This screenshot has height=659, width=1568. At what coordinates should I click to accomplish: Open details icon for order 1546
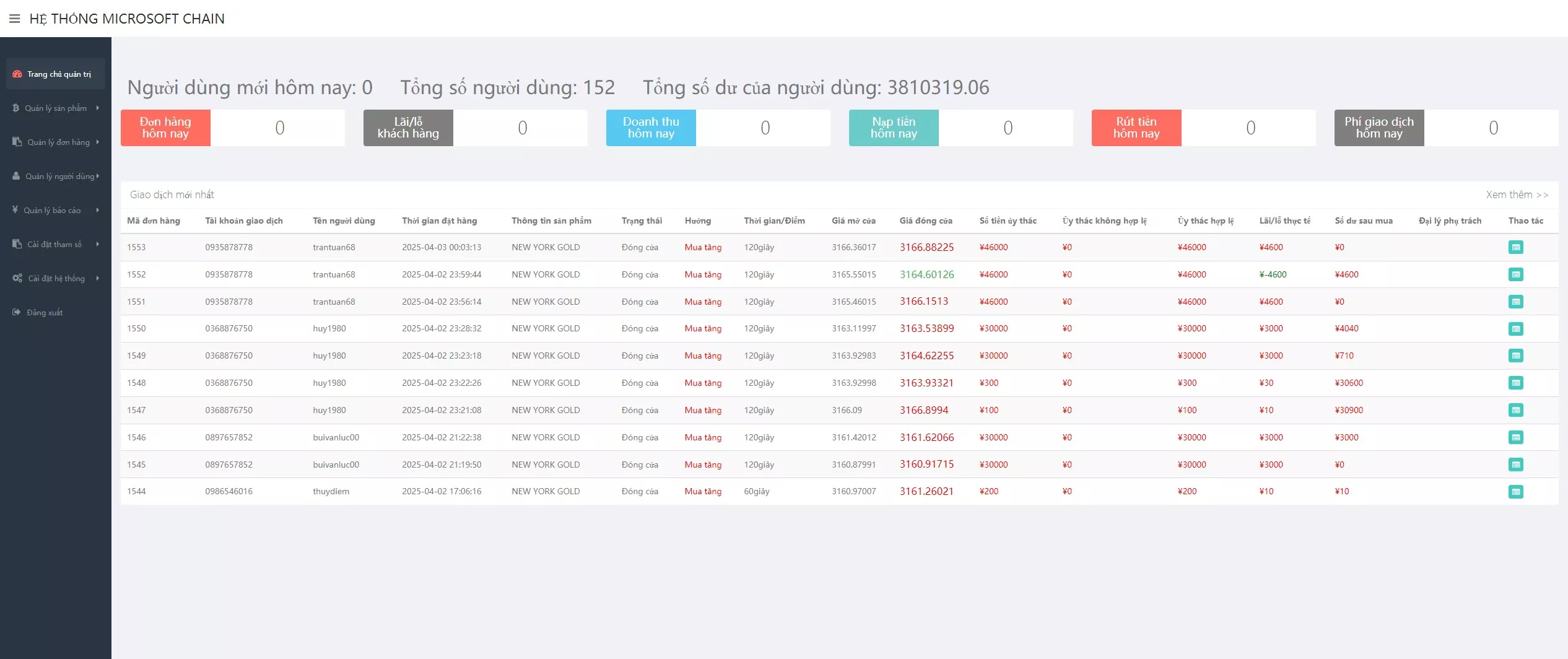[1515, 437]
